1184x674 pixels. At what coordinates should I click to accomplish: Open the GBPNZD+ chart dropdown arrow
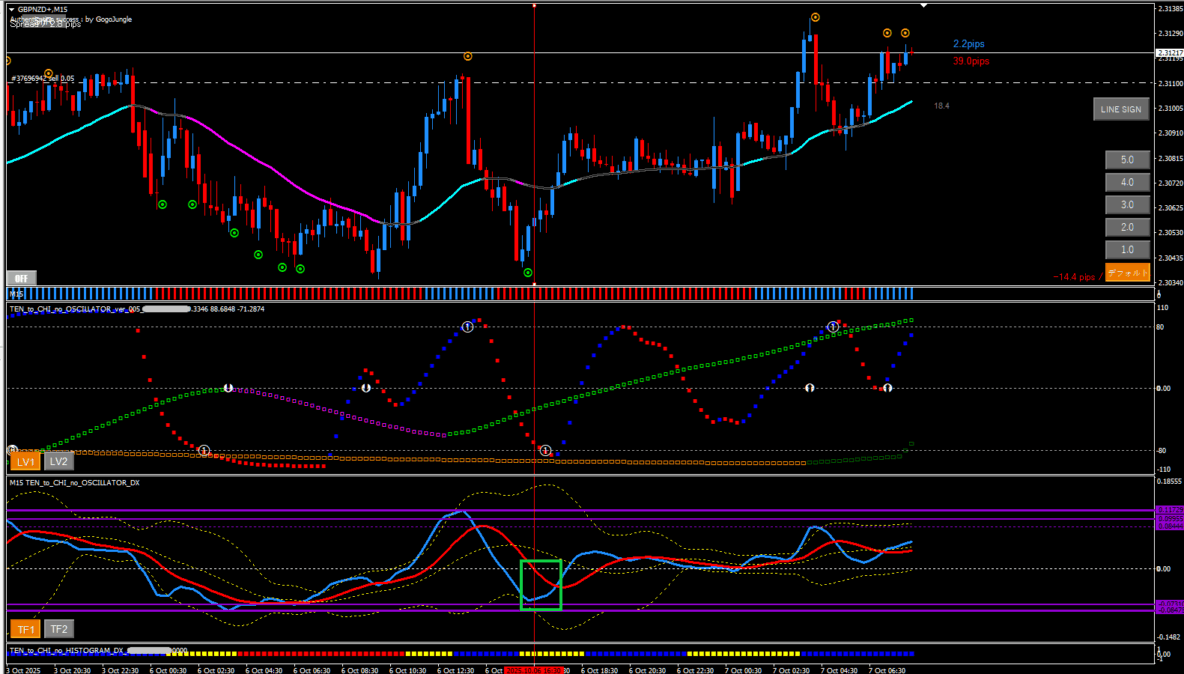point(11,9)
